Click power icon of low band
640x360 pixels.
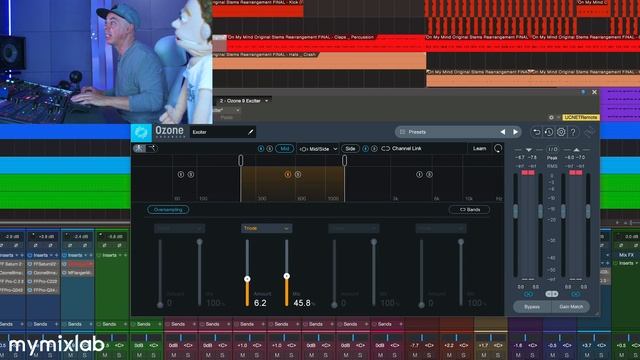181,174
